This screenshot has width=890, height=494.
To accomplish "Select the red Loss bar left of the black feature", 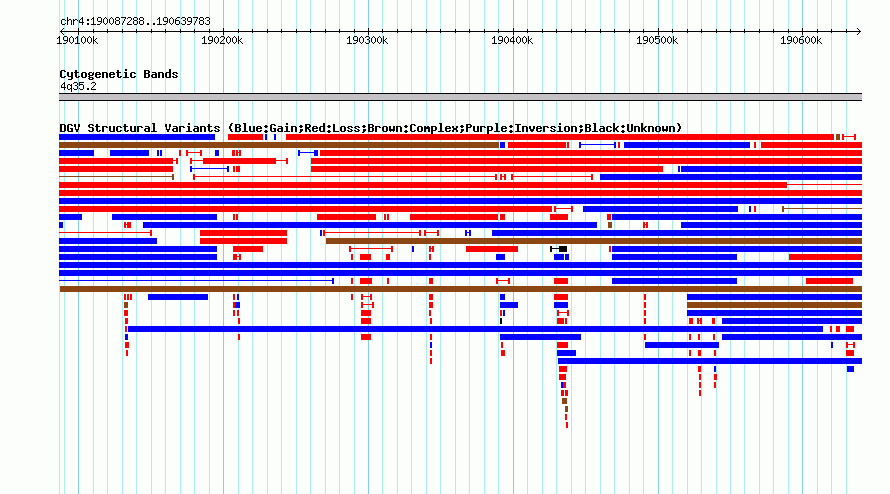I will click(x=492, y=249).
